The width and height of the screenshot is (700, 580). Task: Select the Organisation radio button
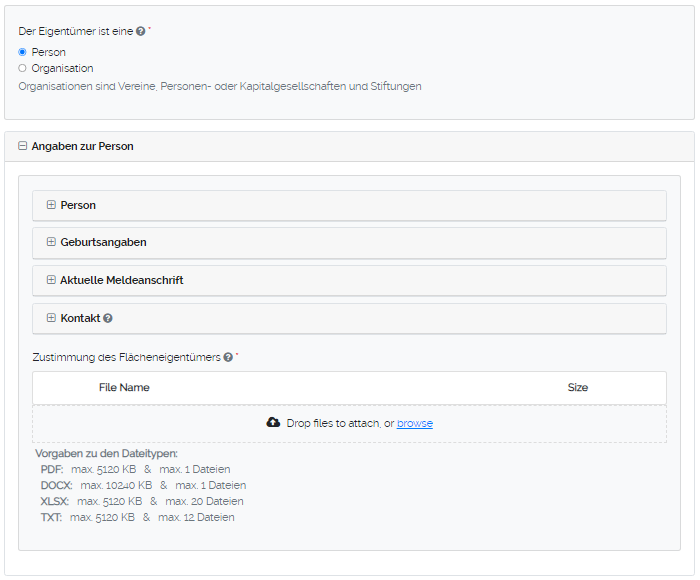tap(23, 69)
